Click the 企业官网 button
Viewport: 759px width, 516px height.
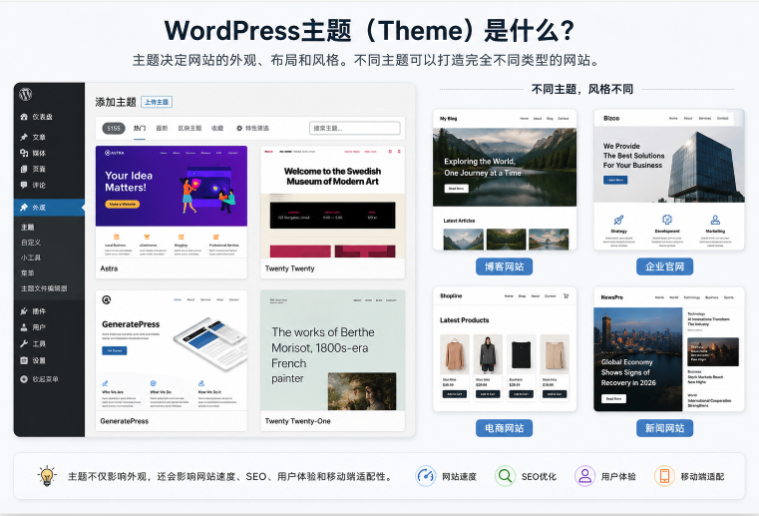665,267
